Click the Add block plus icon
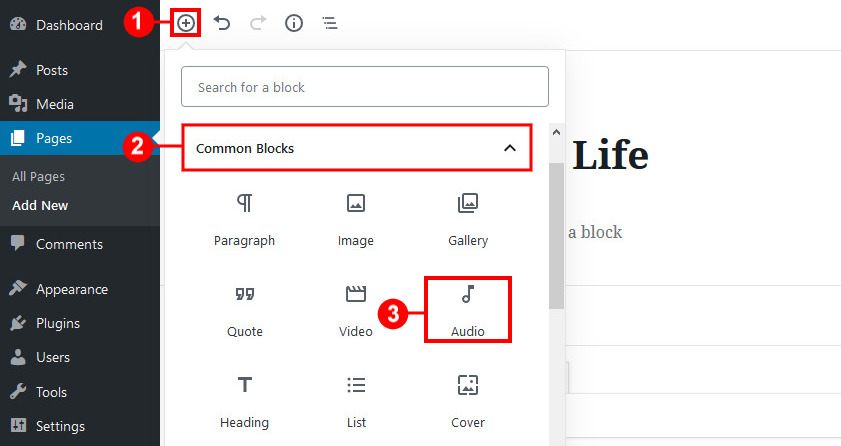Screen dimensions: 841x446 (x=186, y=23)
